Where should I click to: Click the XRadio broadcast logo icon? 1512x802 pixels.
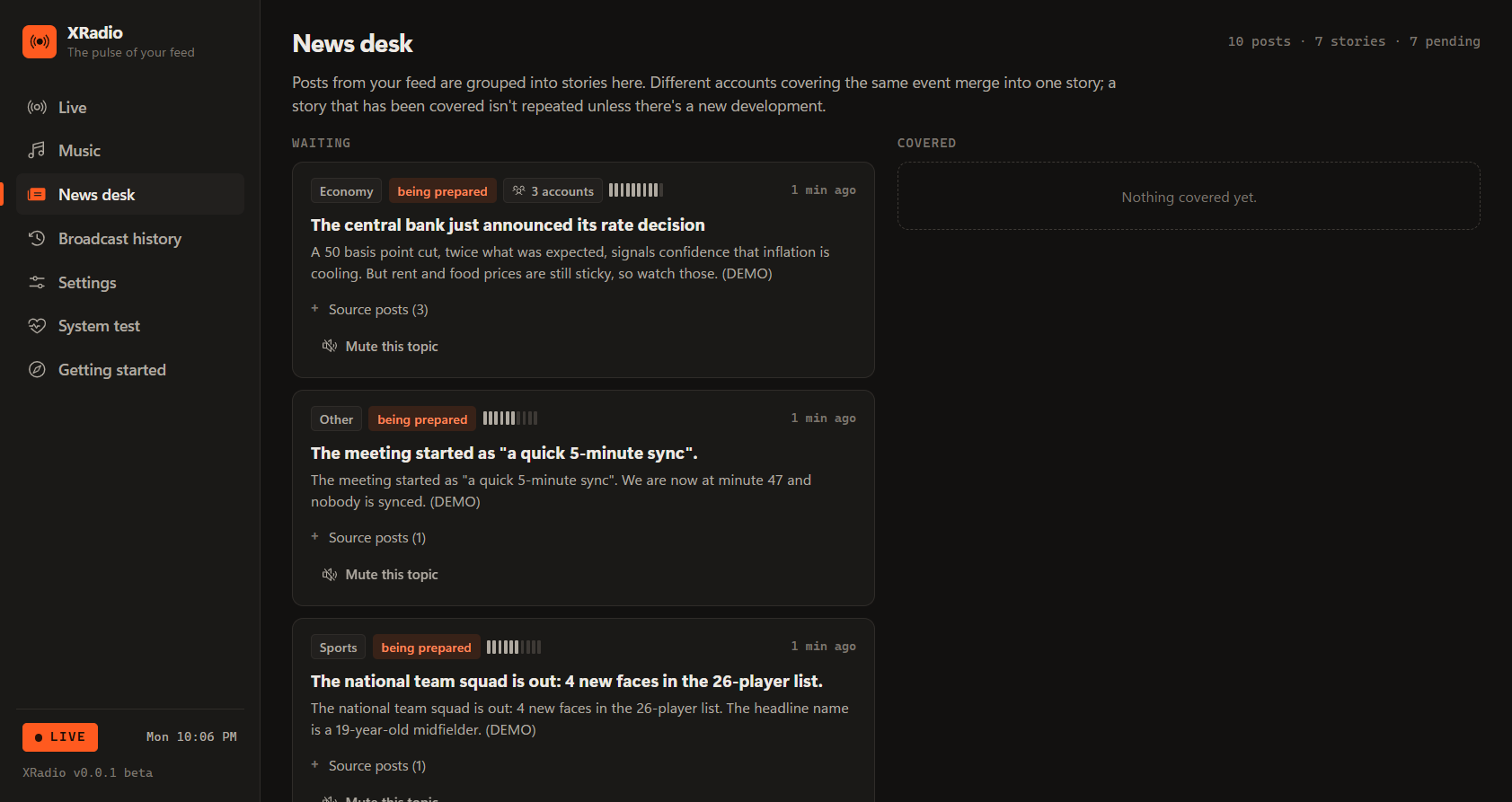(40, 41)
